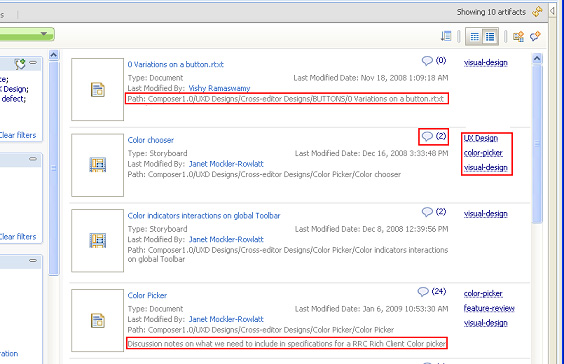Click color-picker tag of Color Picker document

tap(483, 294)
